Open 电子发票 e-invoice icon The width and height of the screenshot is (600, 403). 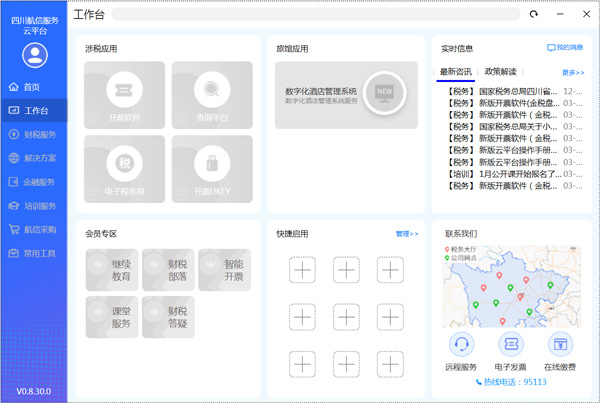click(x=511, y=349)
